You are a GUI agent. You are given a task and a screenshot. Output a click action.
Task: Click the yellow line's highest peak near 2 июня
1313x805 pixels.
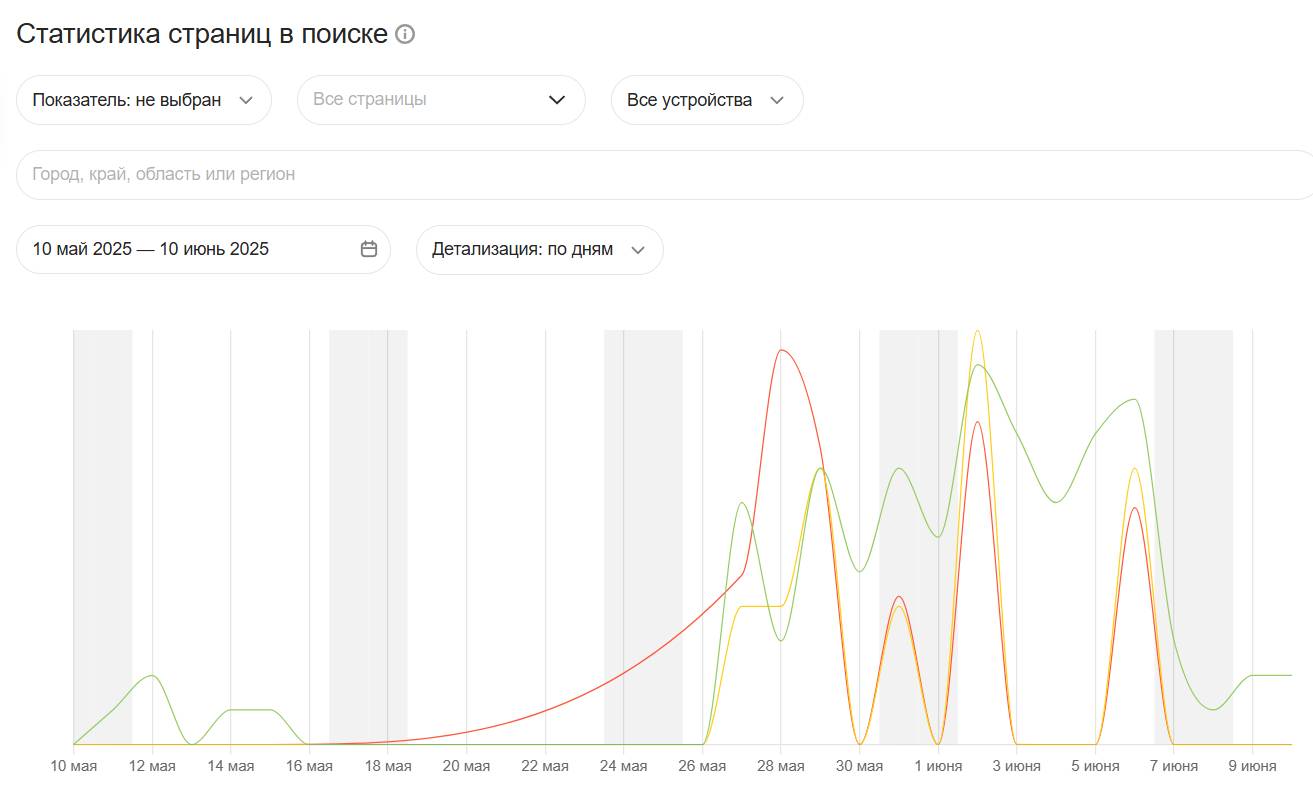[977, 331]
